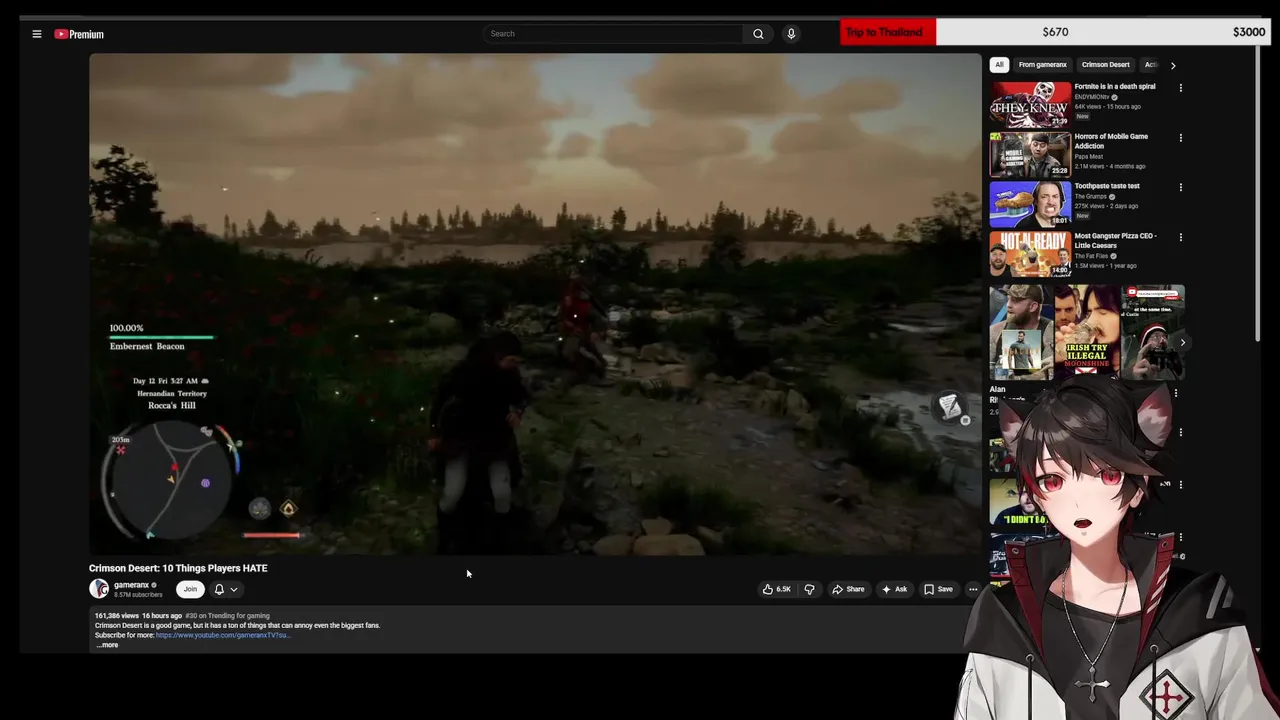Image resolution: width=1280 pixels, height=720 pixels.
Task: Click the gameranx channel name
Action: coord(131,585)
